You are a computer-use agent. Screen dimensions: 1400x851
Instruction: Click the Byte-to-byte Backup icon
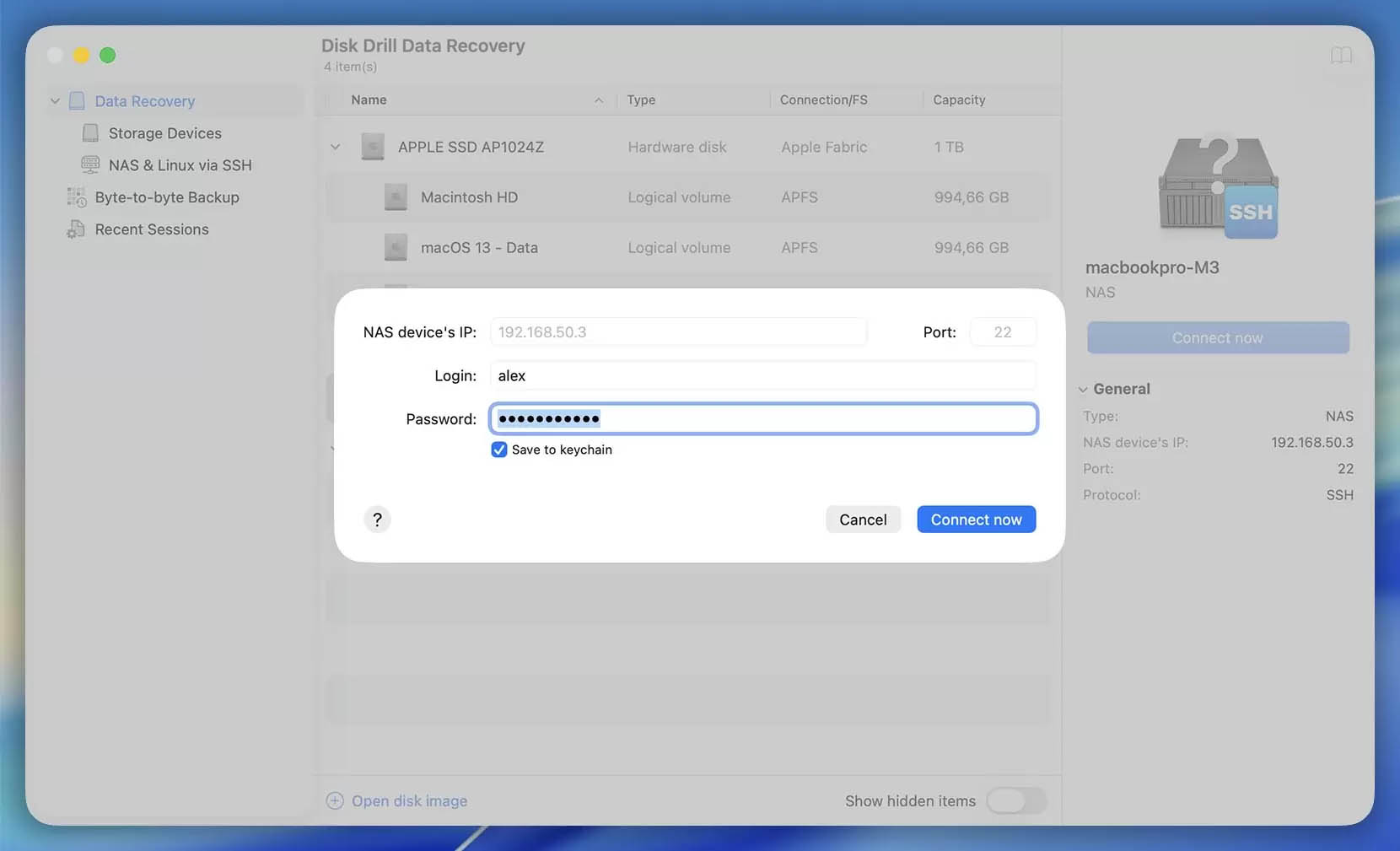(77, 197)
